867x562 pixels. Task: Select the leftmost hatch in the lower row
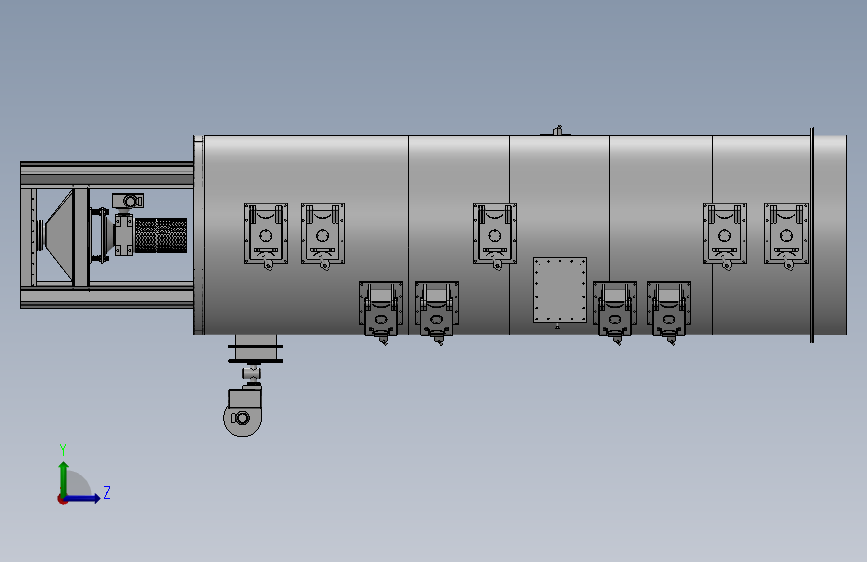click(x=381, y=311)
